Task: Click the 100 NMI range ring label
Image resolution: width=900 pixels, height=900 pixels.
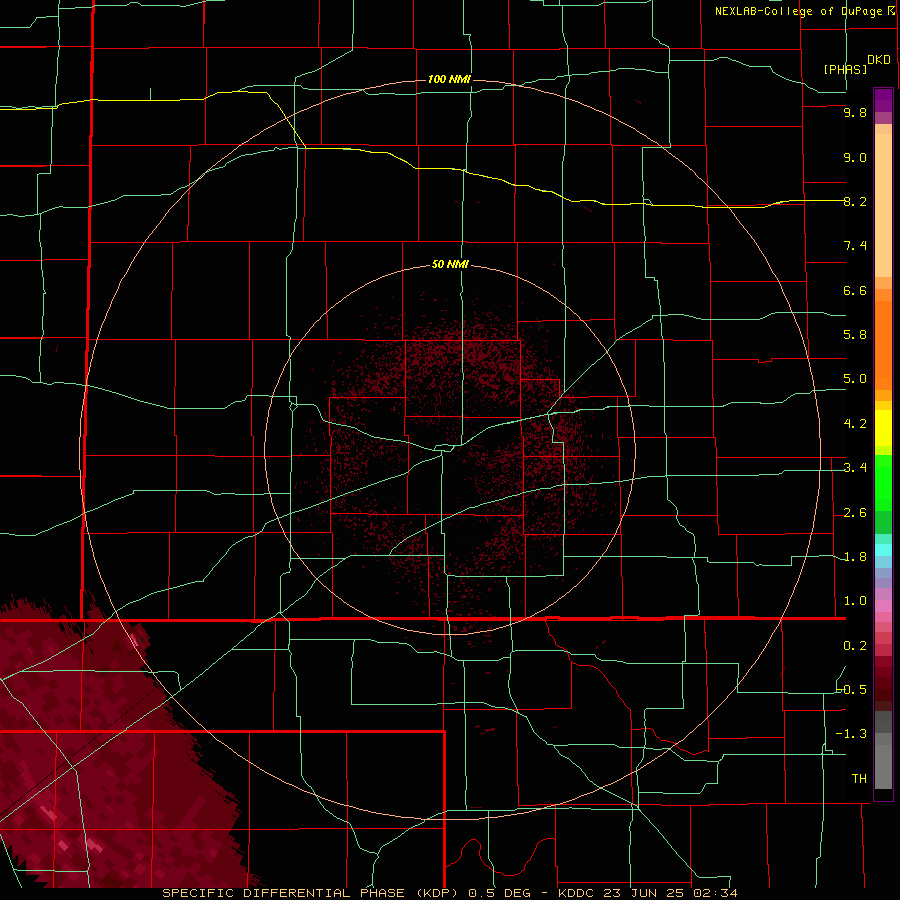Action: [x=449, y=79]
